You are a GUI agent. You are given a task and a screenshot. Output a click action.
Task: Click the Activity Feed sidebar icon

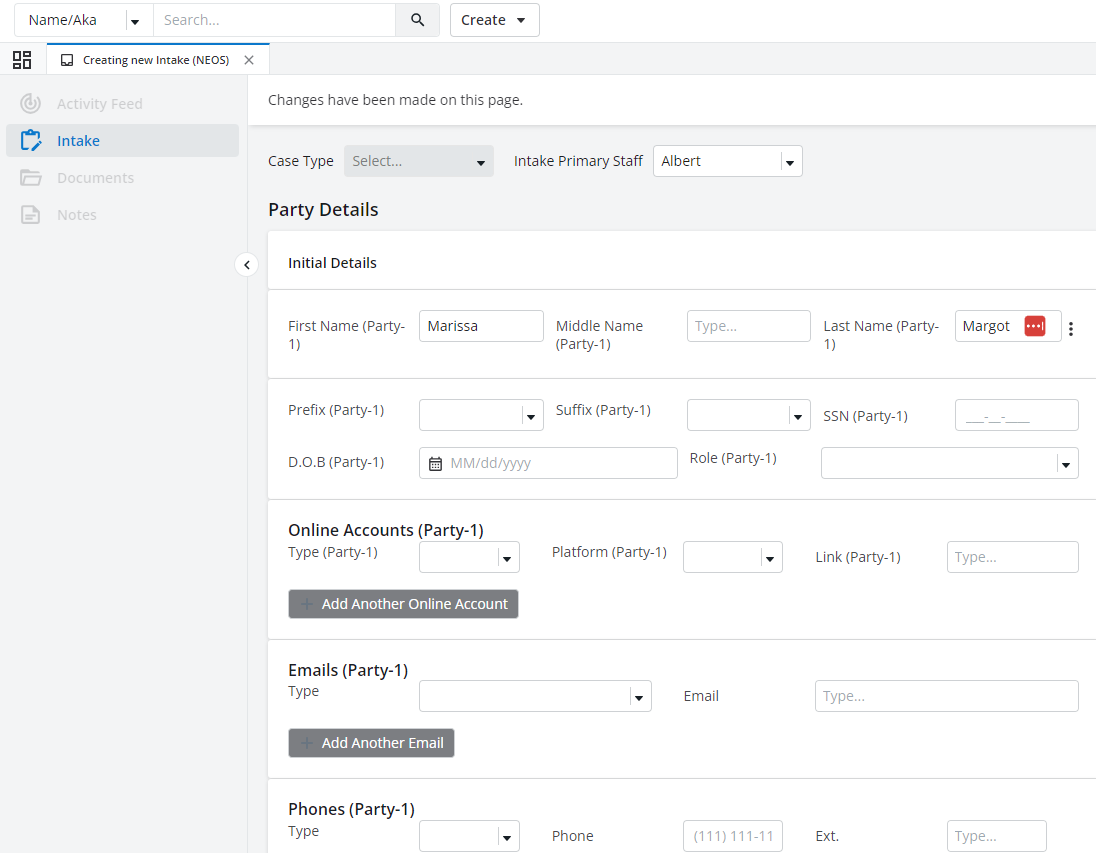(31, 104)
